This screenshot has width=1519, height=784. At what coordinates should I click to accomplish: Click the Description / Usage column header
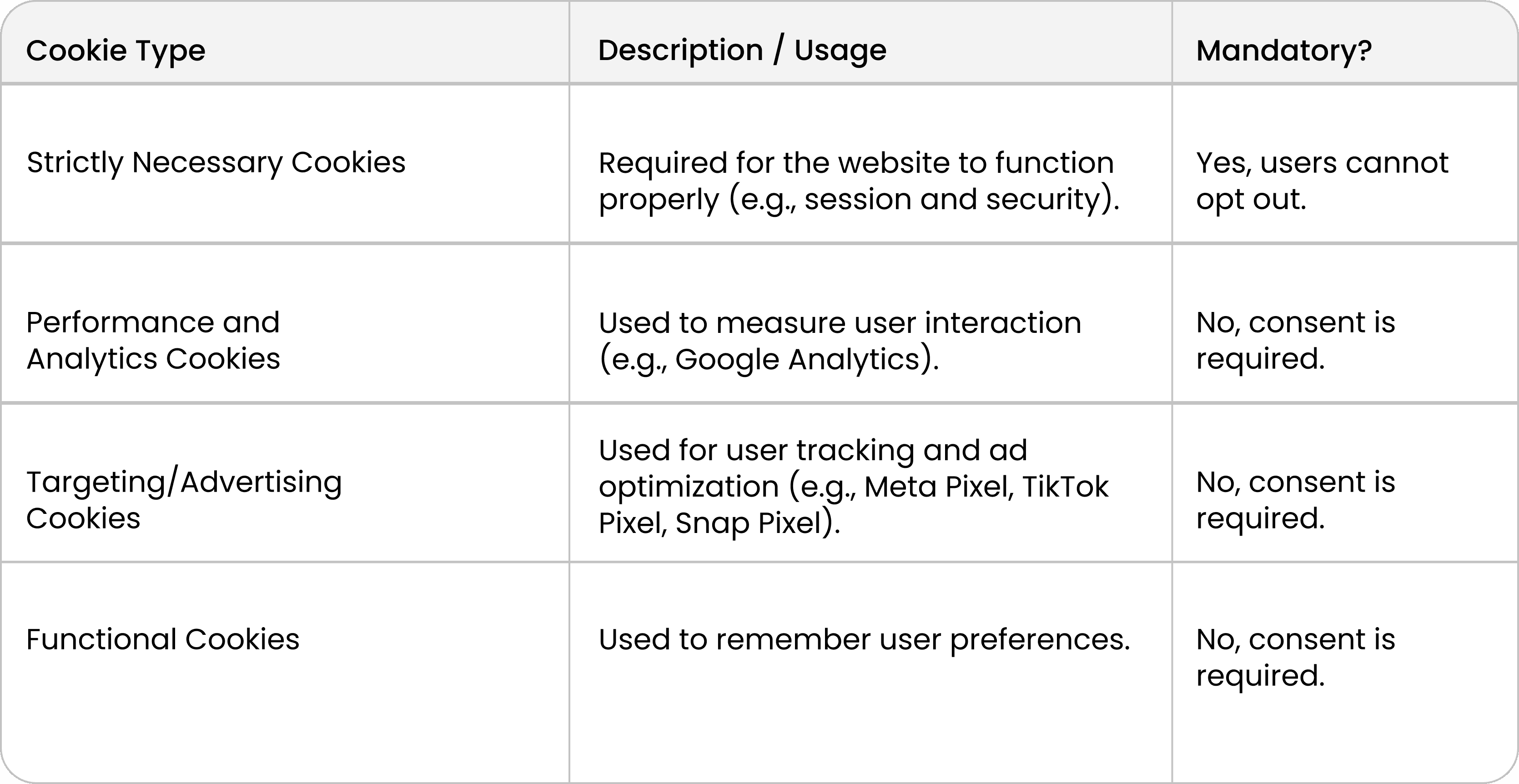click(742, 50)
